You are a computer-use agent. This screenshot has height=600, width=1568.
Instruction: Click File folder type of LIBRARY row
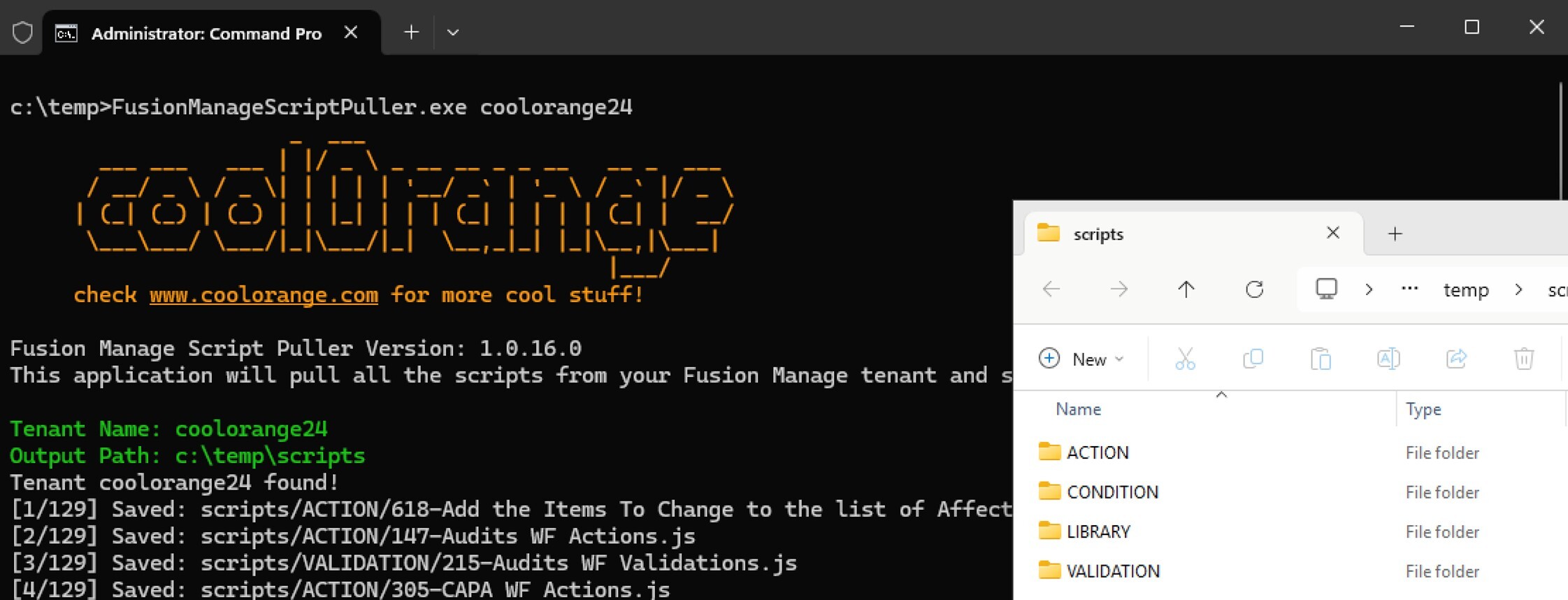(1442, 532)
